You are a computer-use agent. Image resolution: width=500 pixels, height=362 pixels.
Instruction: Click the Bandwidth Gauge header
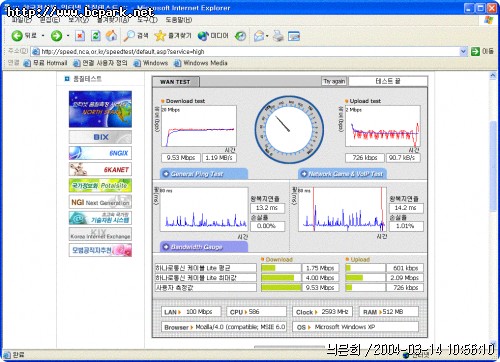click(x=204, y=247)
